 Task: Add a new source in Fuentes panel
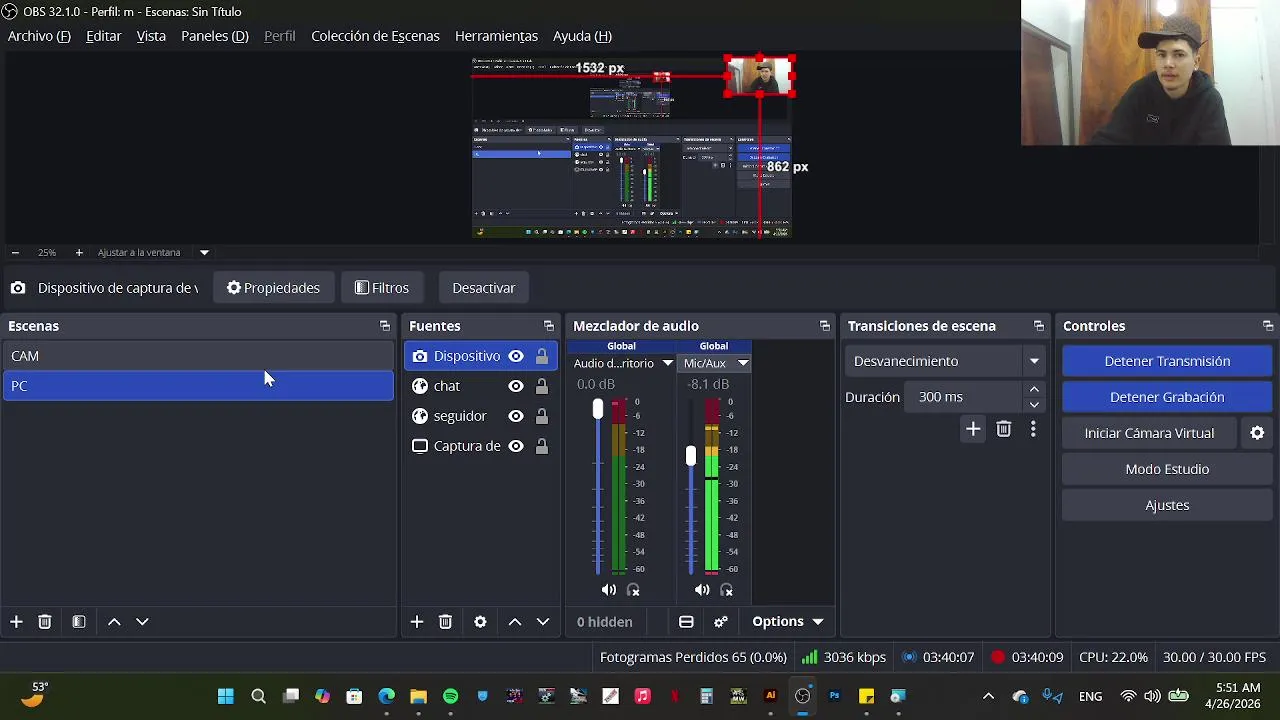pyautogui.click(x=417, y=622)
